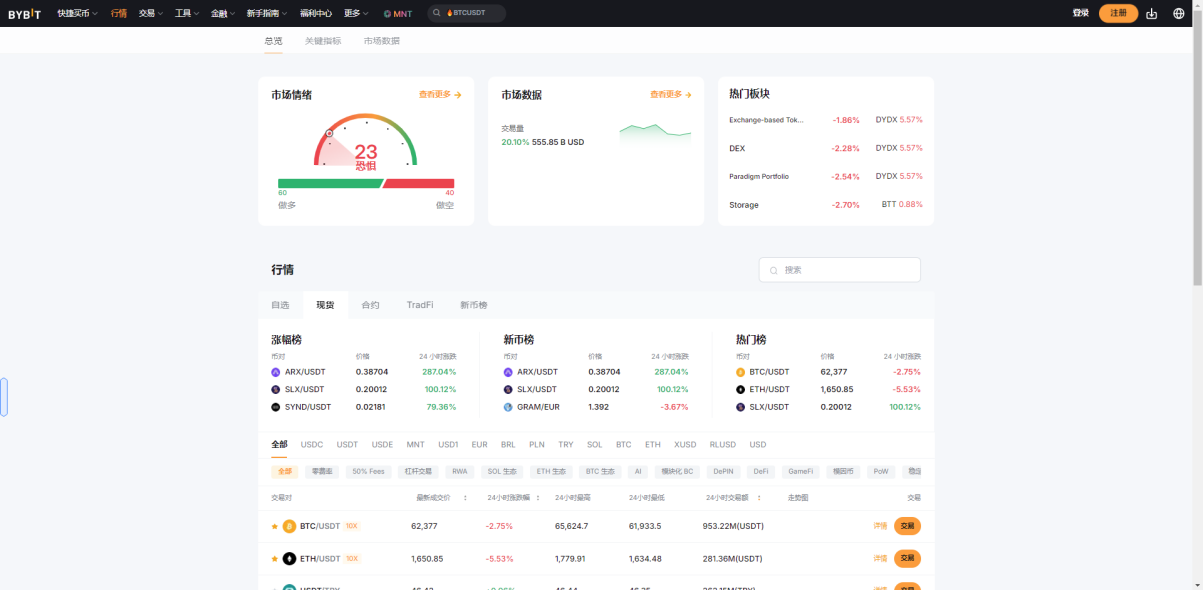Expand the 快捷买币 menu
Viewport: 1203px width, 590px height.
point(77,14)
